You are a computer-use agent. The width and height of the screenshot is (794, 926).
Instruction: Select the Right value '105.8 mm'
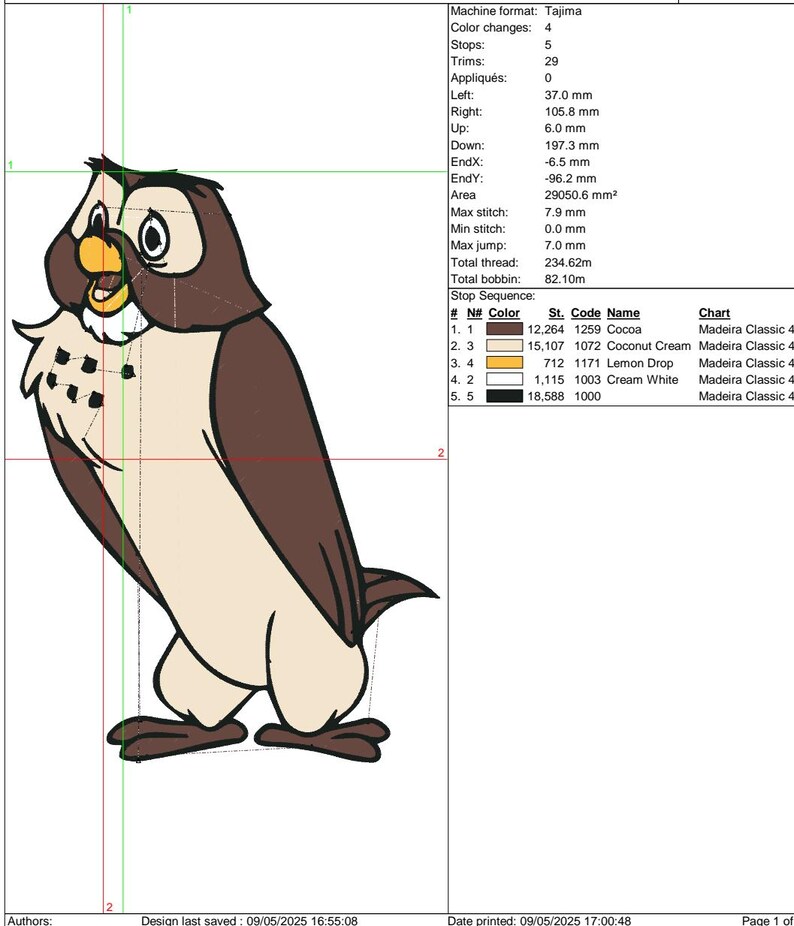[x=572, y=111]
